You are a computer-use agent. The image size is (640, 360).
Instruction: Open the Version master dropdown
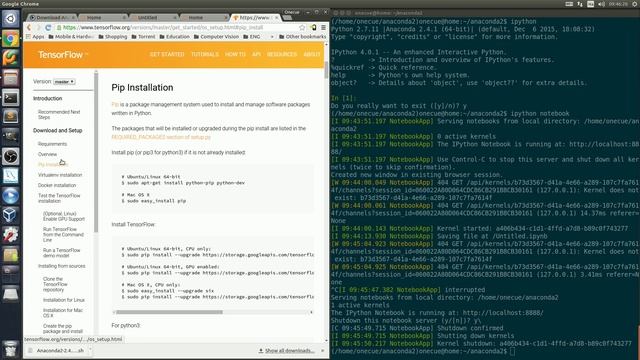pyautogui.click(x=64, y=82)
